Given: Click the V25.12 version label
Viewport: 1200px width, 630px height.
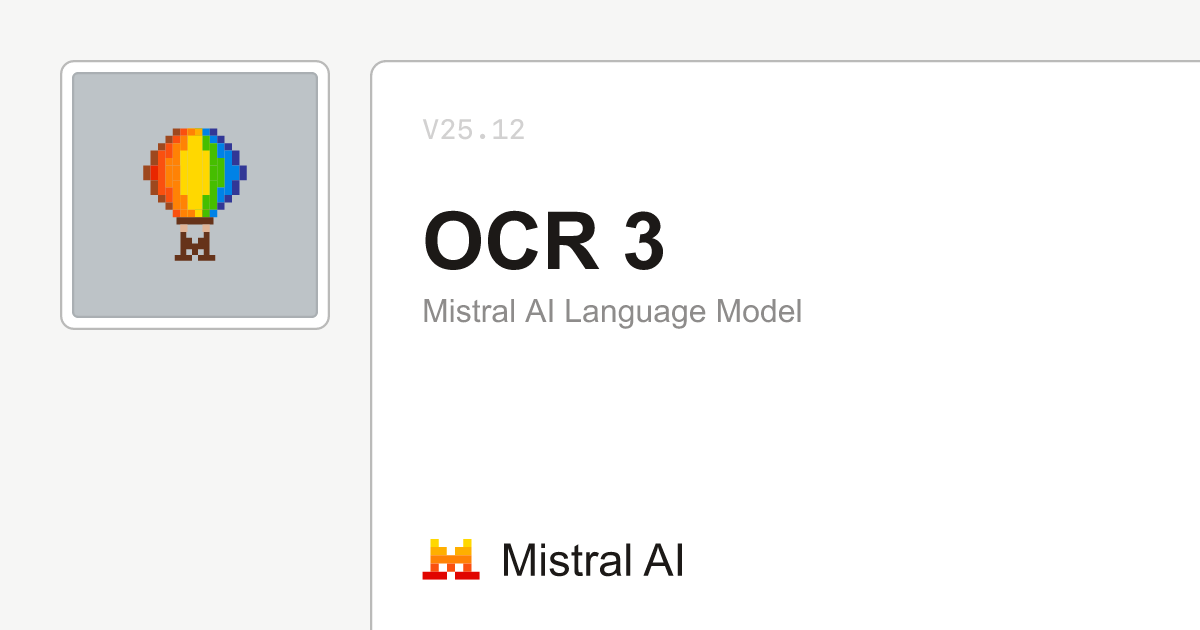Looking at the screenshot, I should (x=474, y=130).
